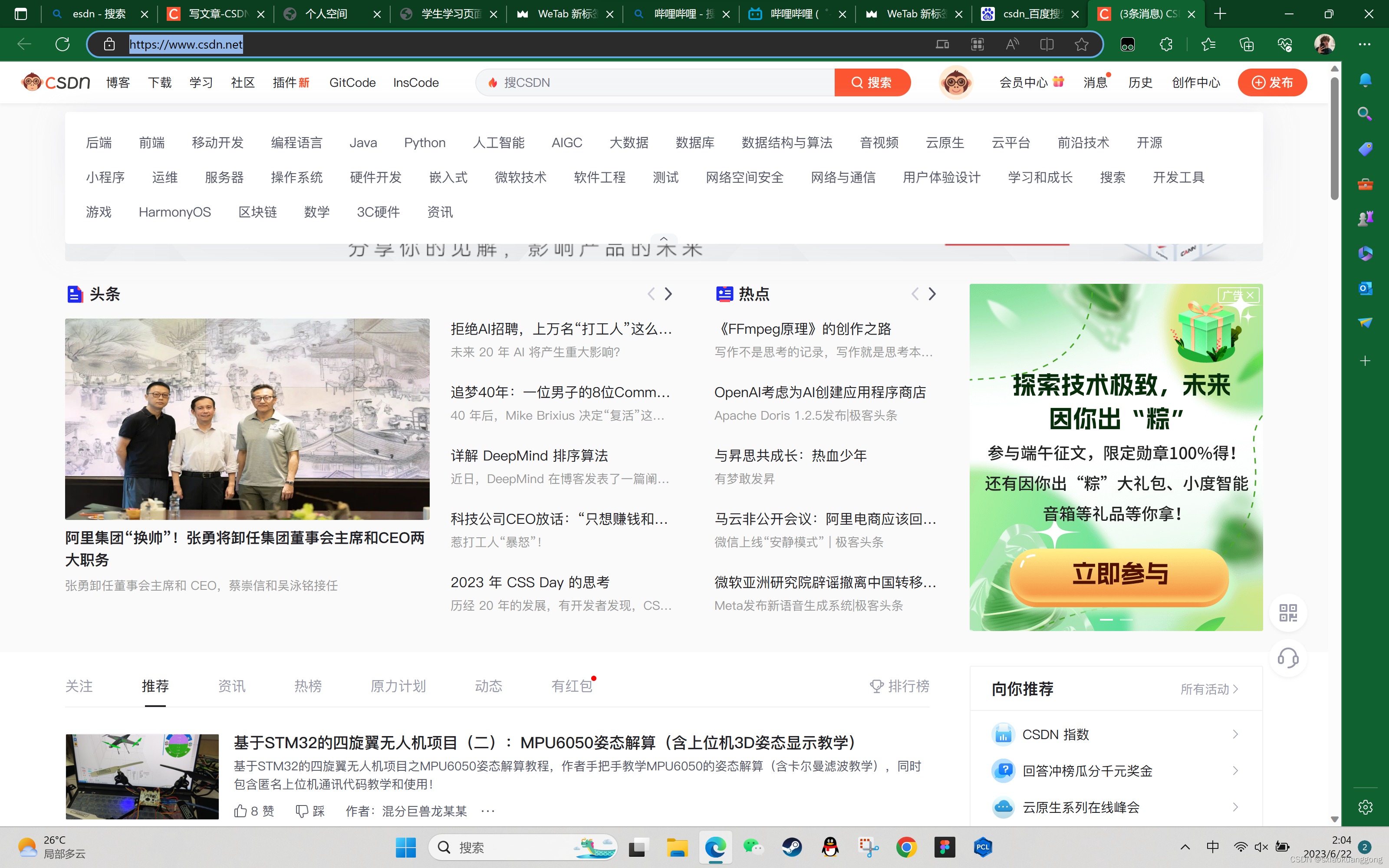
Task: Click the page vertical scrollbar
Action: [1334, 139]
